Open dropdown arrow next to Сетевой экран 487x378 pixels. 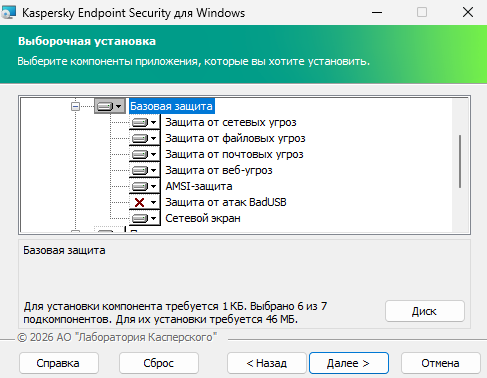pyautogui.click(x=153, y=218)
